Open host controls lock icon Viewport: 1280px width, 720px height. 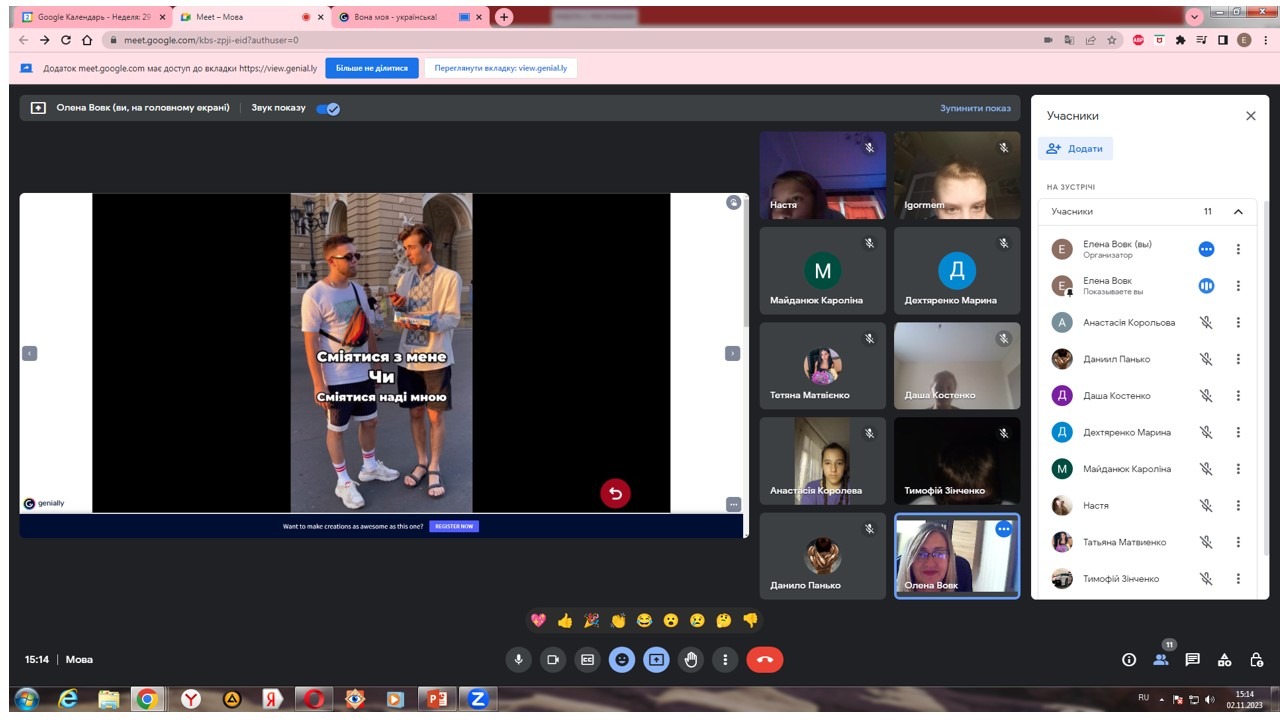tap(1257, 659)
